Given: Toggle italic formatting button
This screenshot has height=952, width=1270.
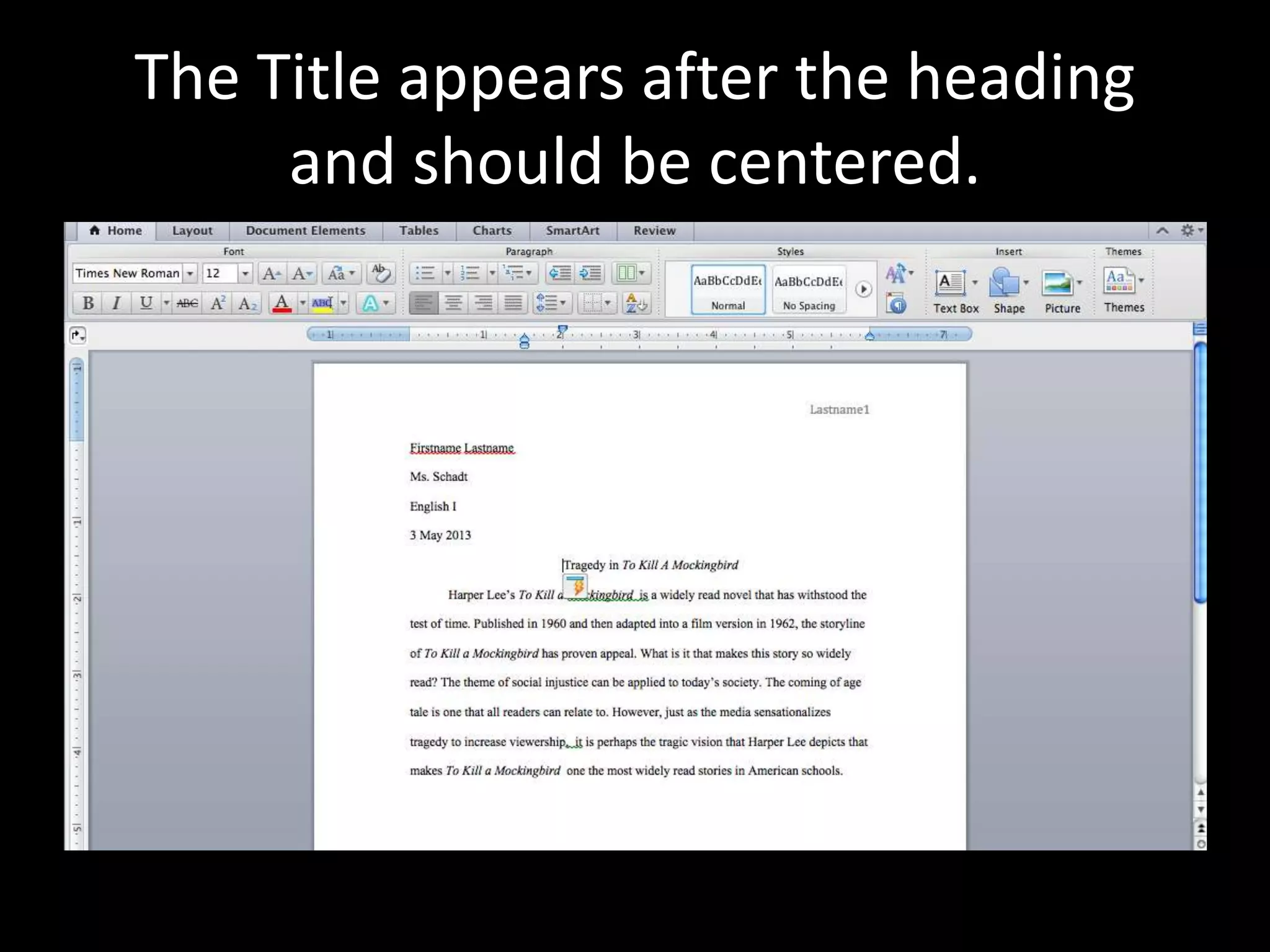Looking at the screenshot, I should (116, 303).
